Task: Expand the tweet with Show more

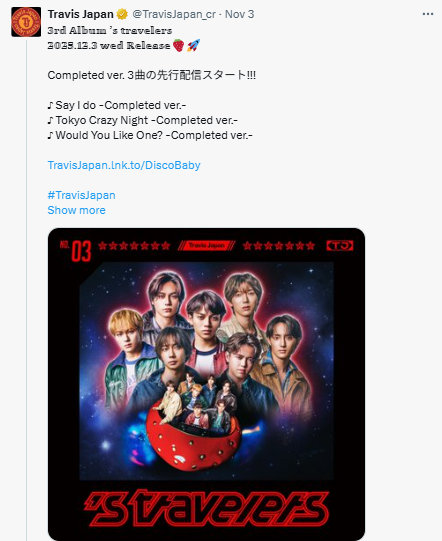Action: pyautogui.click(x=77, y=210)
